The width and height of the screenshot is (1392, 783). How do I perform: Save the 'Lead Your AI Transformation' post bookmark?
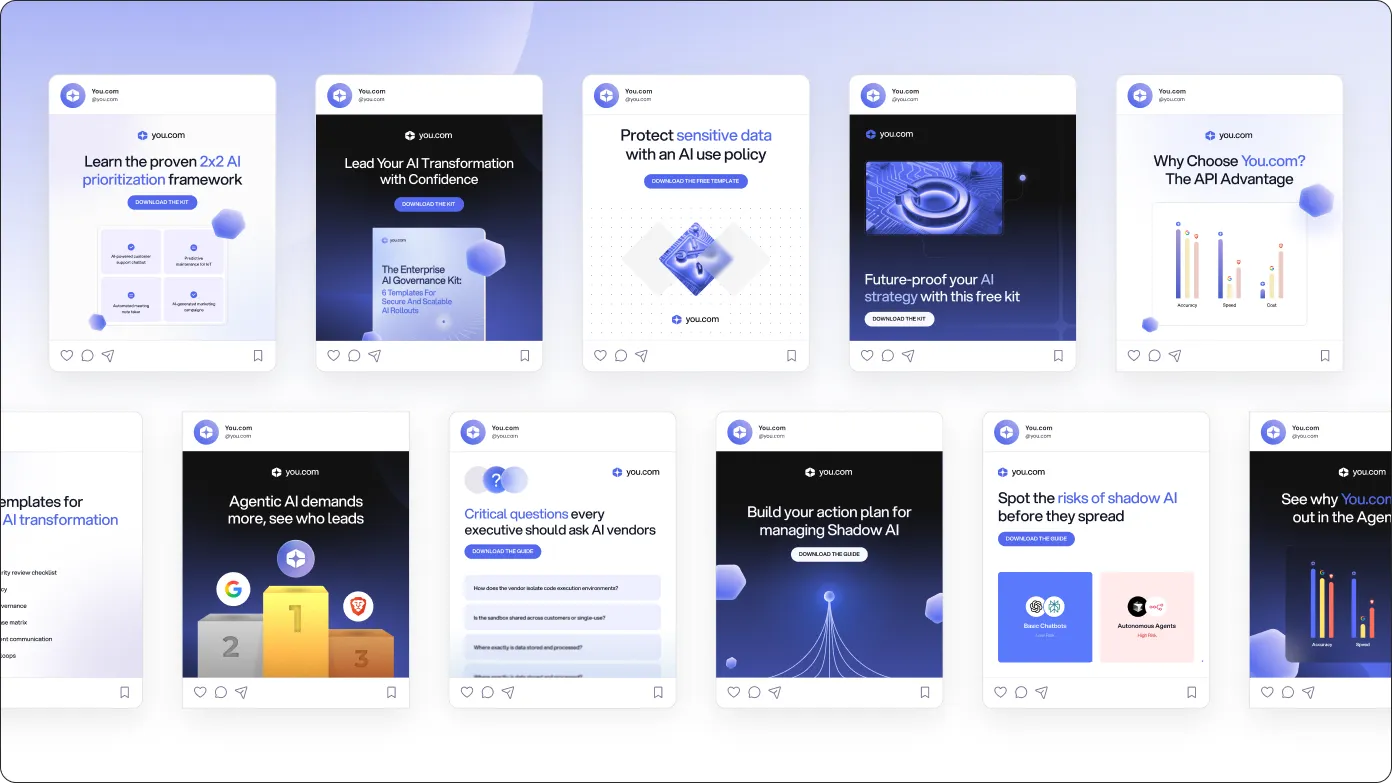(x=525, y=355)
